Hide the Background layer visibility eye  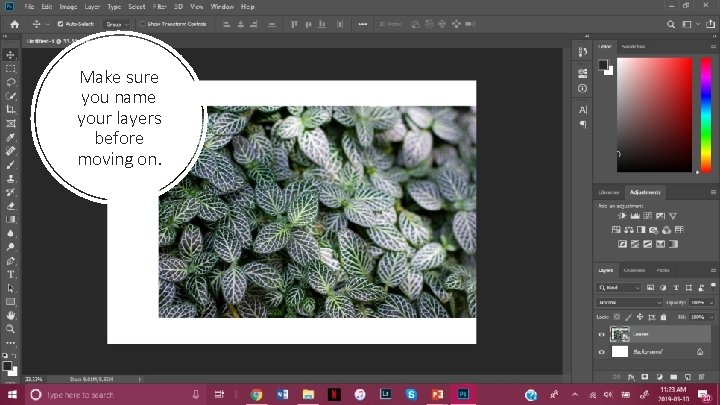(x=602, y=352)
